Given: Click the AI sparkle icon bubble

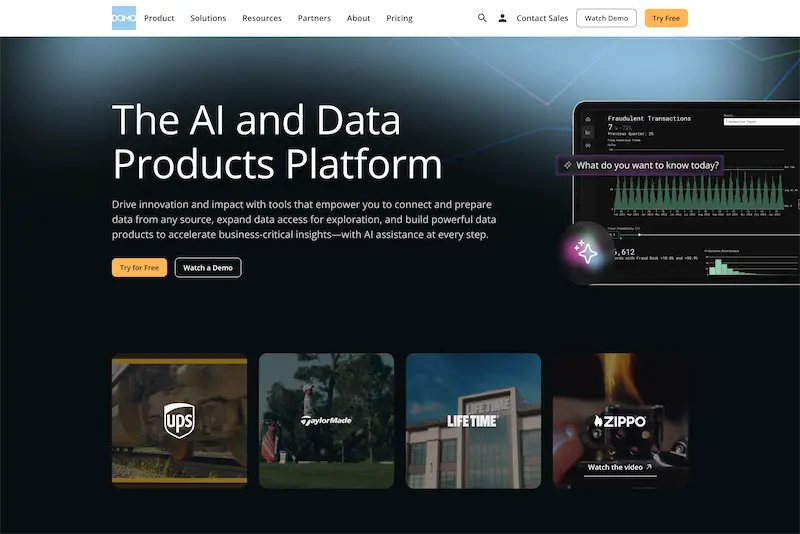Looking at the screenshot, I should (x=586, y=252).
